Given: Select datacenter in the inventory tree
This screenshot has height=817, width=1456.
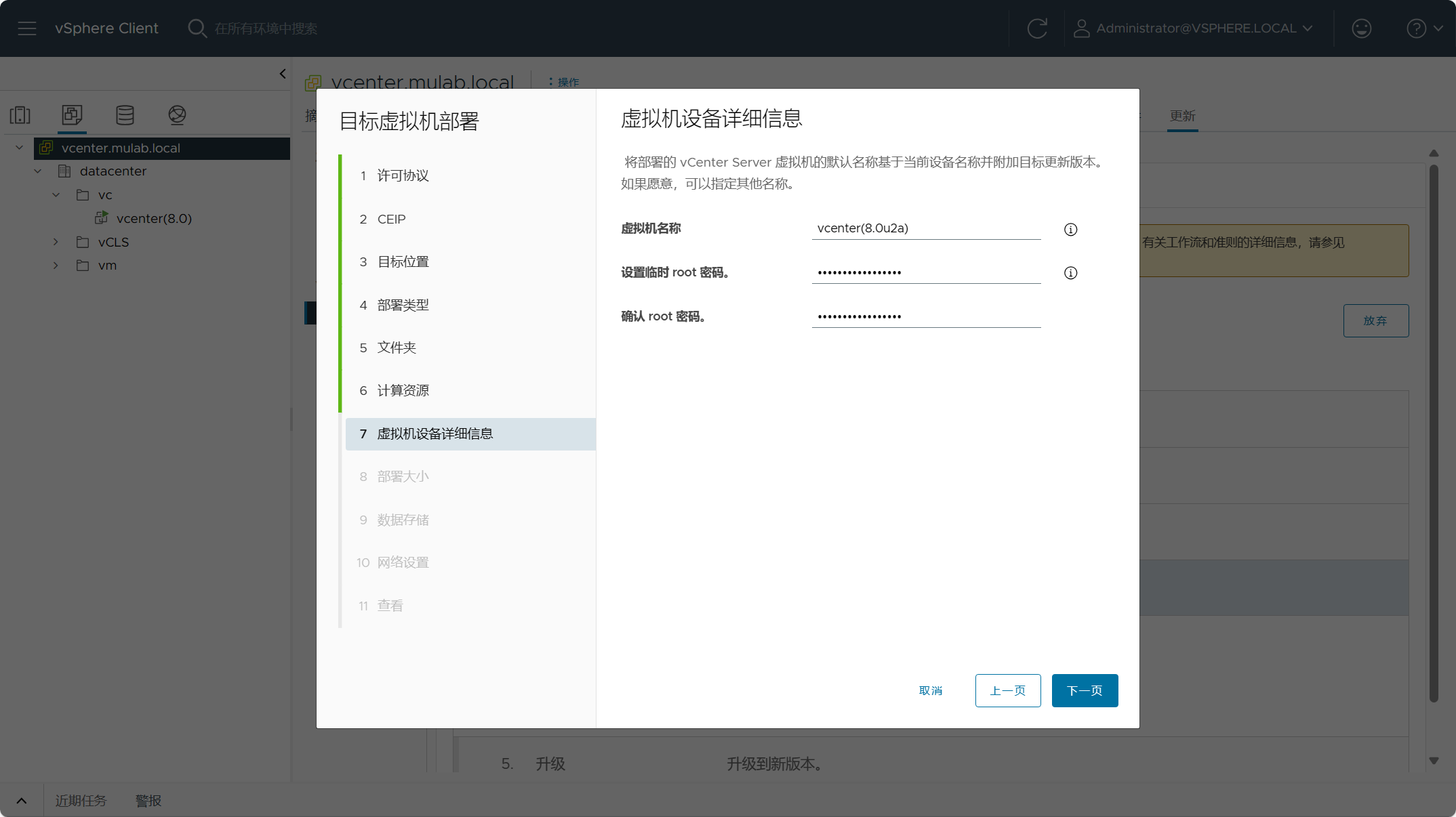Looking at the screenshot, I should [x=113, y=171].
